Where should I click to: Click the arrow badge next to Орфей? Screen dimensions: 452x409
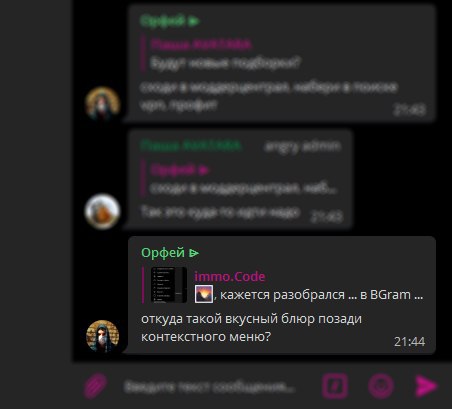[194, 253]
